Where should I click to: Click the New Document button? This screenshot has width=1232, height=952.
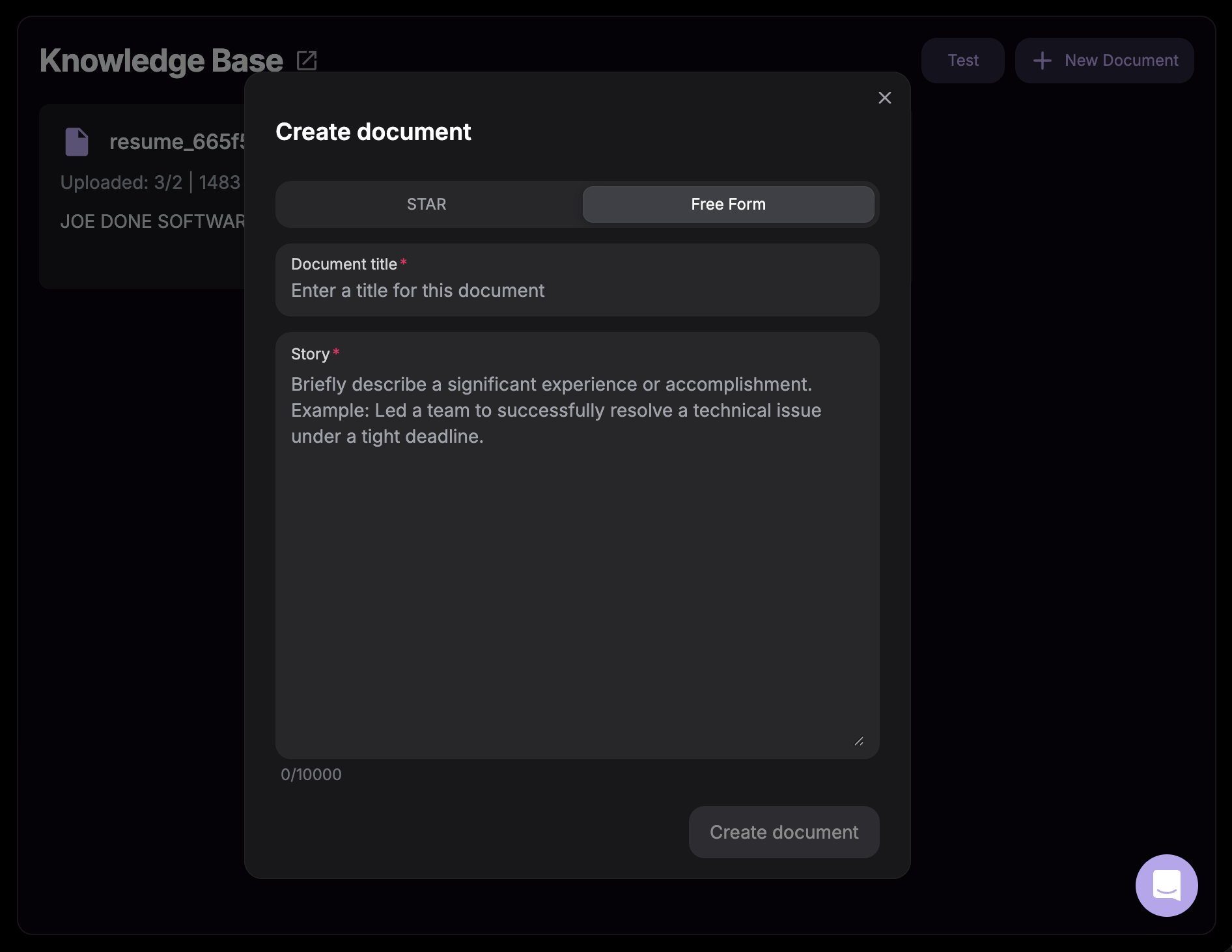click(x=1104, y=60)
